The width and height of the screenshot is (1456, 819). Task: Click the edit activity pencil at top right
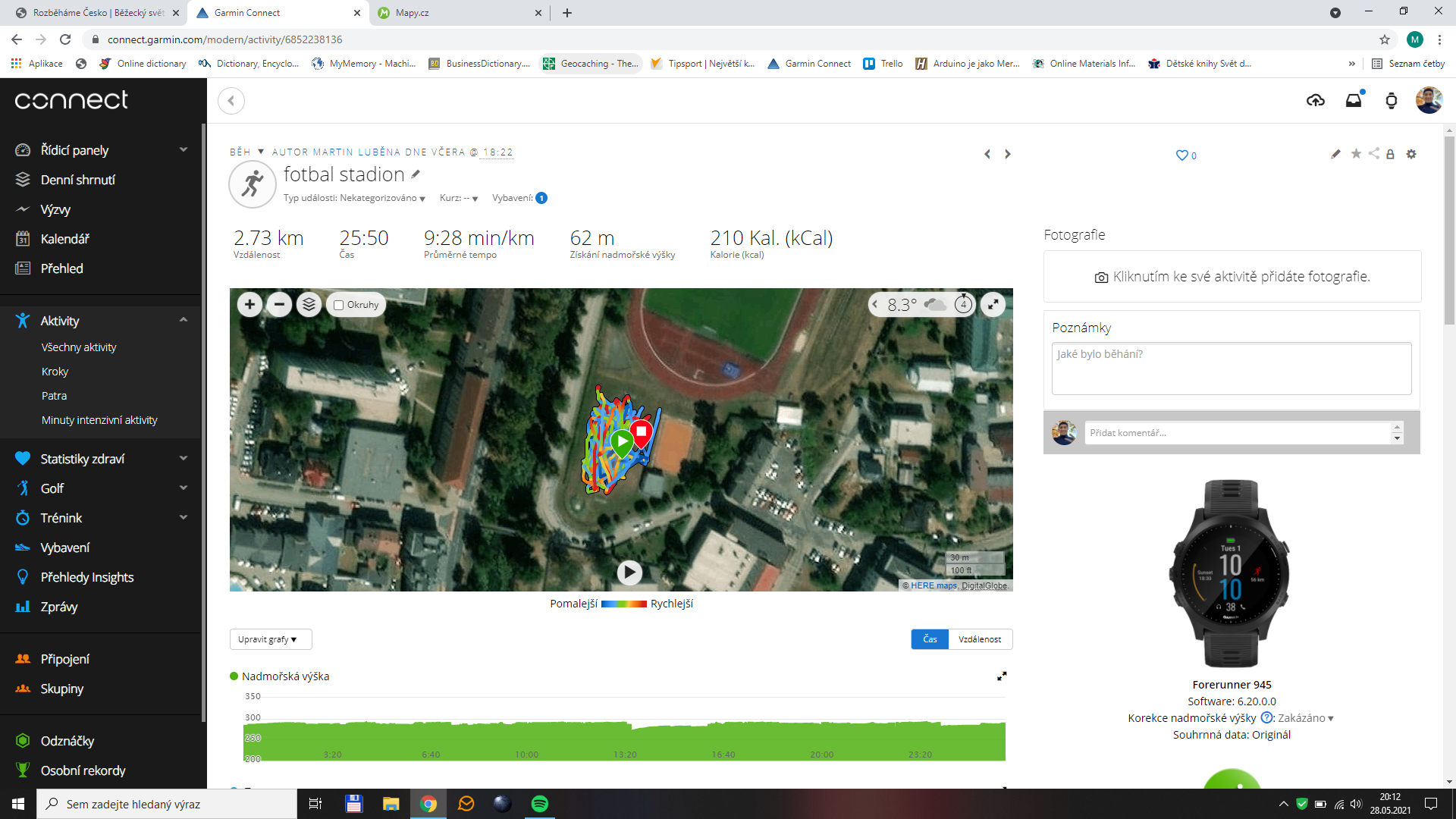click(x=1335, y=154)
